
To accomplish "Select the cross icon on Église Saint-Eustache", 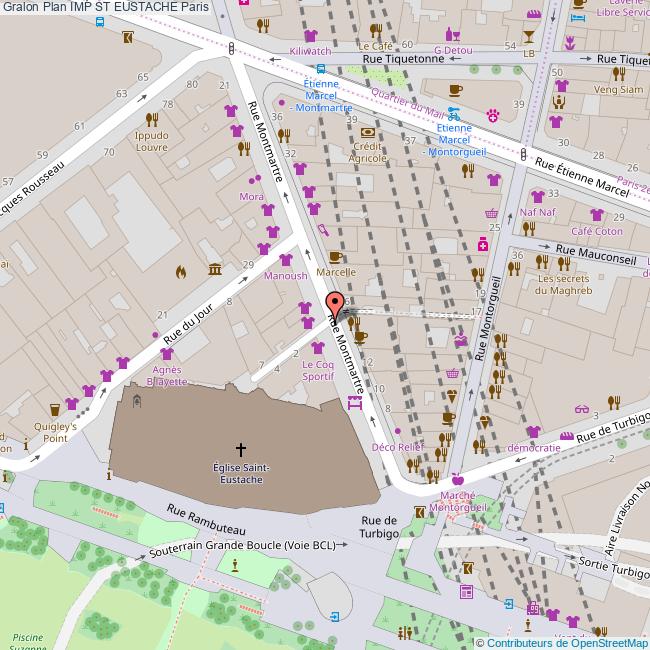I will [x=240, y=450].
